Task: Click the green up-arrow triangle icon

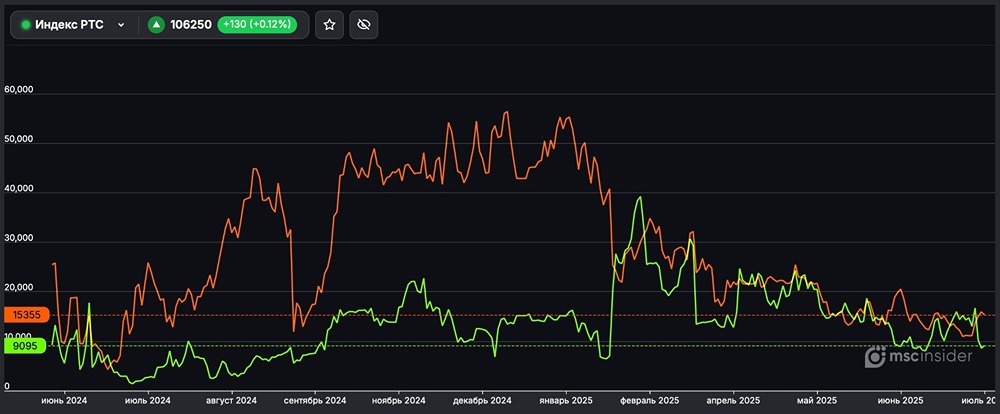Action: pyautogui.click(x=156, y=24)
